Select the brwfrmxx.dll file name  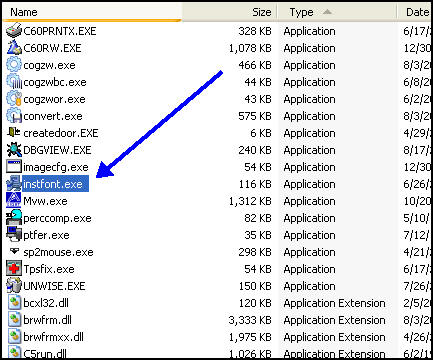(x=53, y=337)
